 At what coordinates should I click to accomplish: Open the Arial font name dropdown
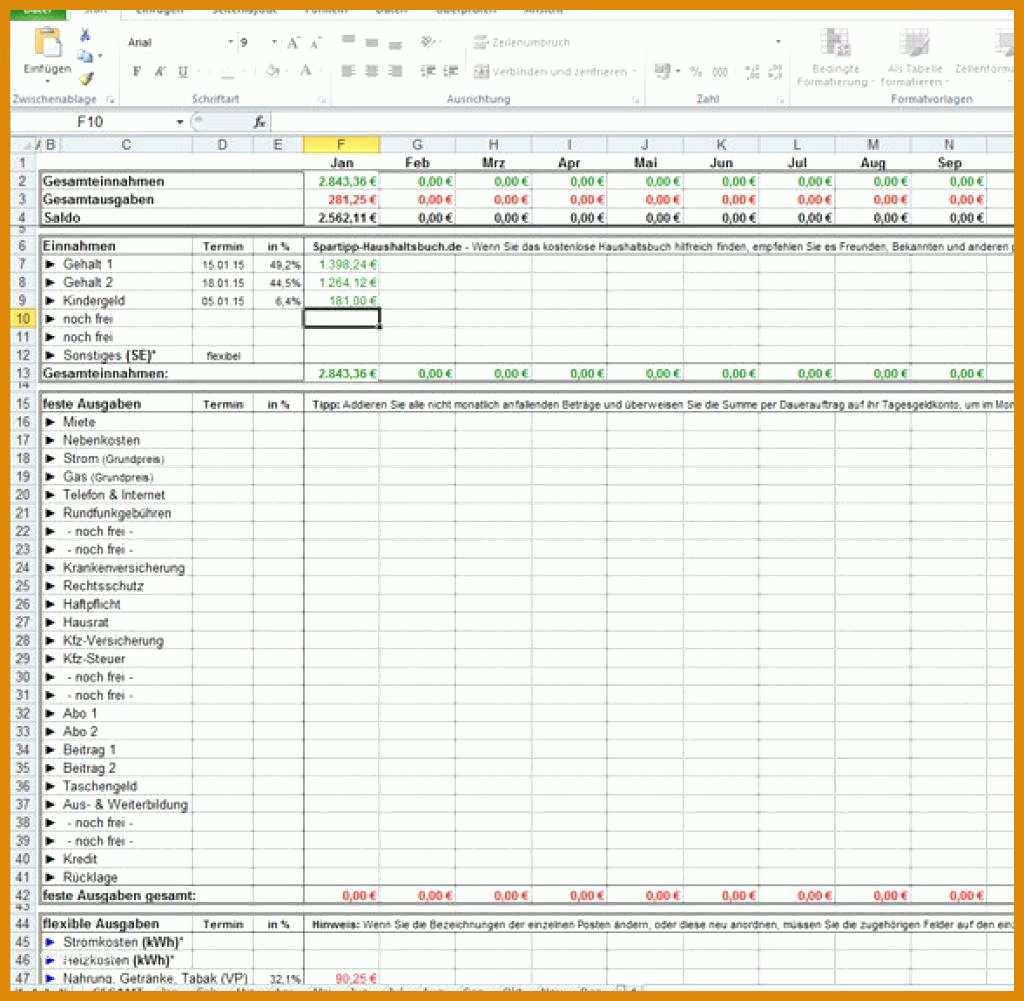click(231, 42)
